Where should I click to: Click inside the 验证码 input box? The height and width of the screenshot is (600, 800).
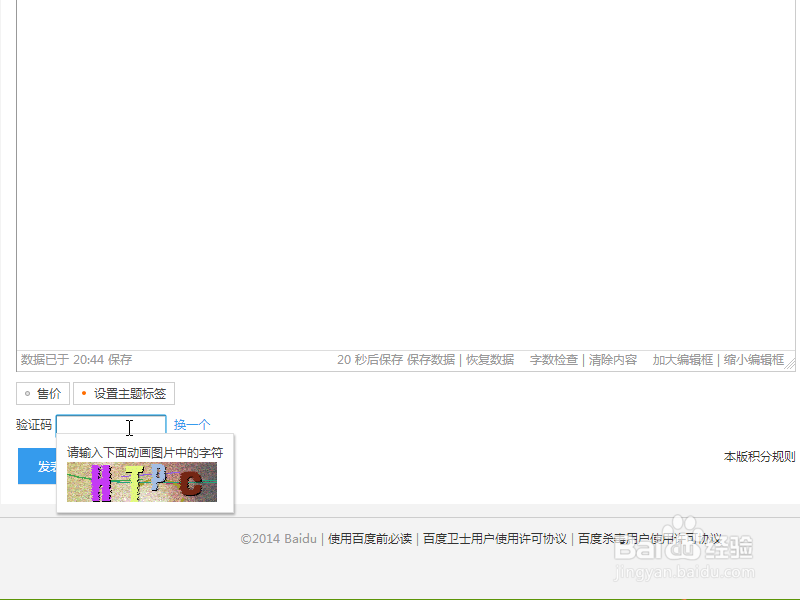112,424
